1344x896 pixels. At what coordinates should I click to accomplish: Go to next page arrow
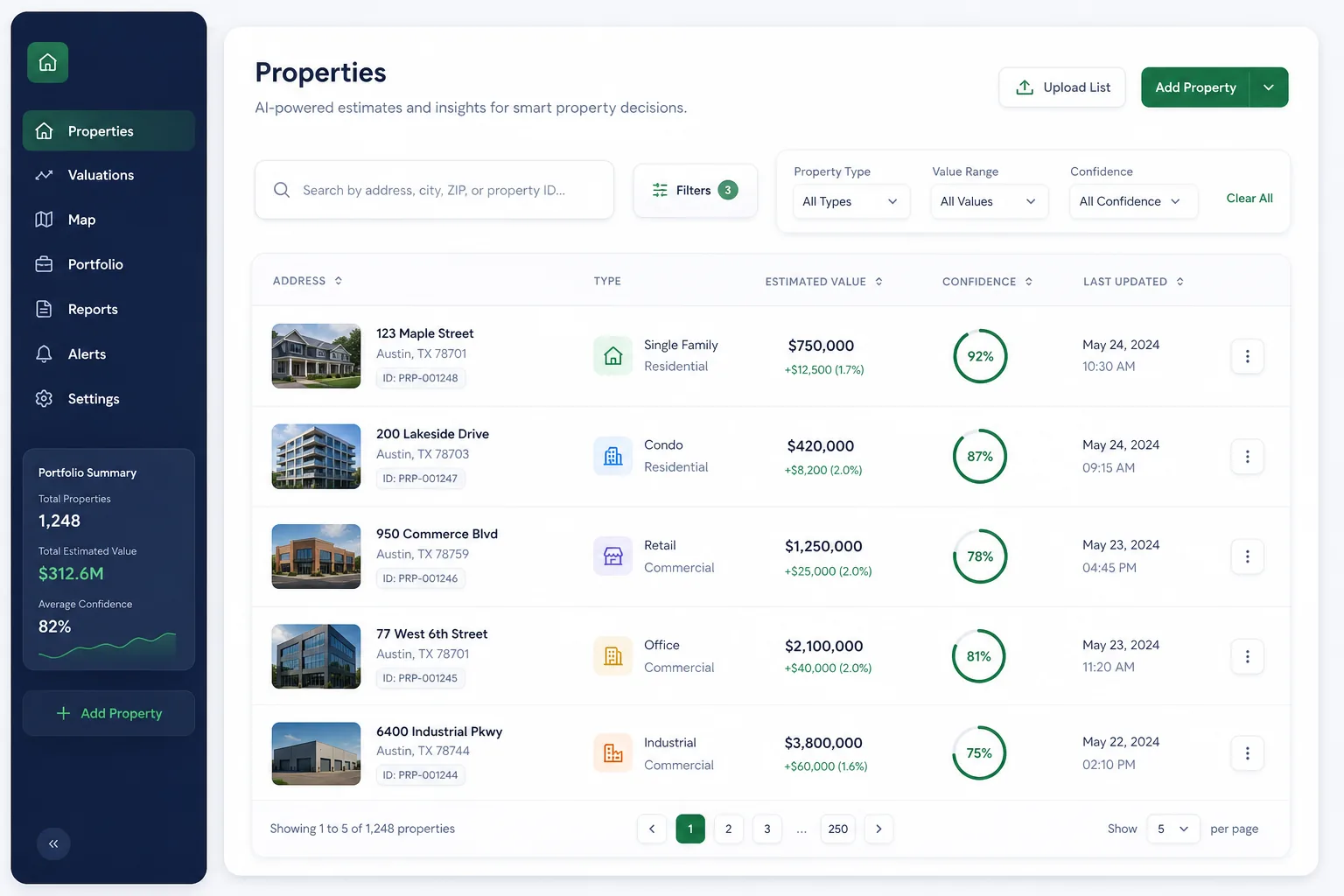878,829
